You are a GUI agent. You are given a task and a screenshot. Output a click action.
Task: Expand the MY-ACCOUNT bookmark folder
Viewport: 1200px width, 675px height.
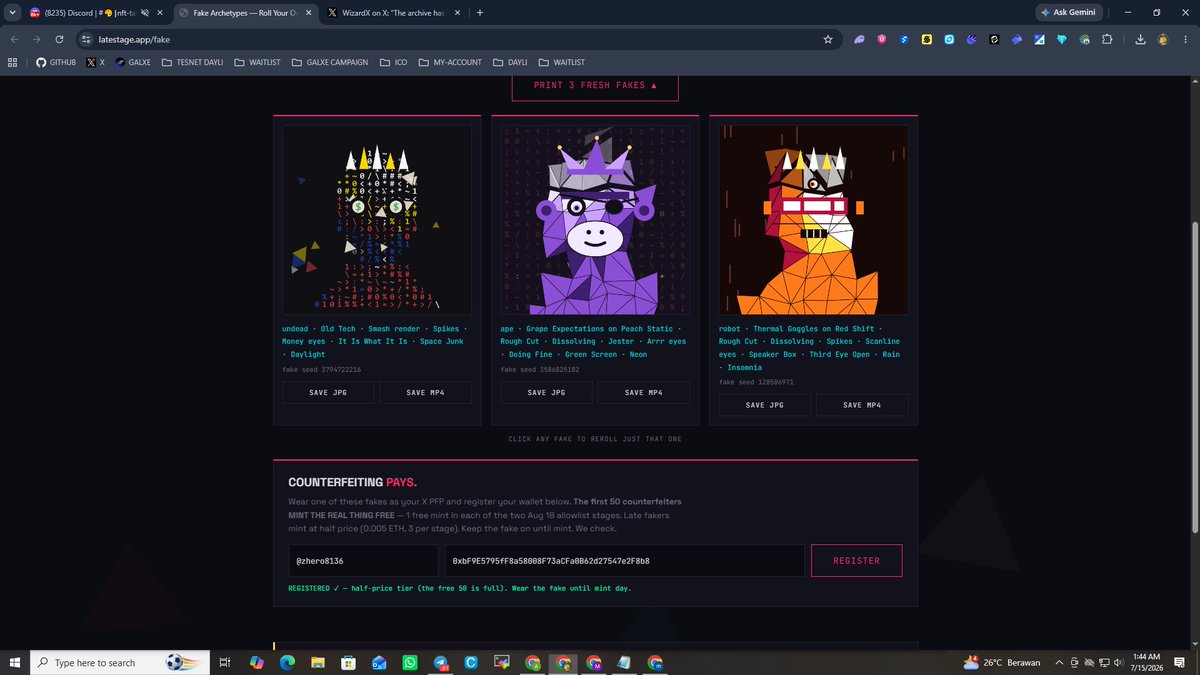click(x=450, y=61)
